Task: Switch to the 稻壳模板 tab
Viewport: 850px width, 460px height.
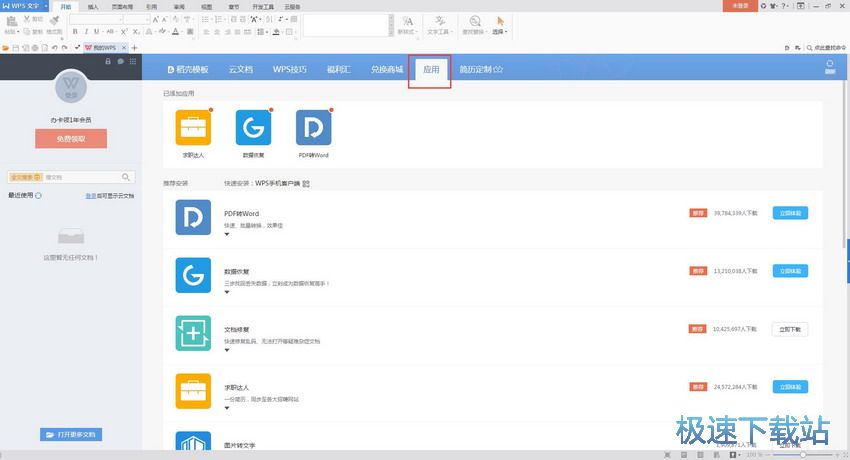Action: tap(188, 69)
